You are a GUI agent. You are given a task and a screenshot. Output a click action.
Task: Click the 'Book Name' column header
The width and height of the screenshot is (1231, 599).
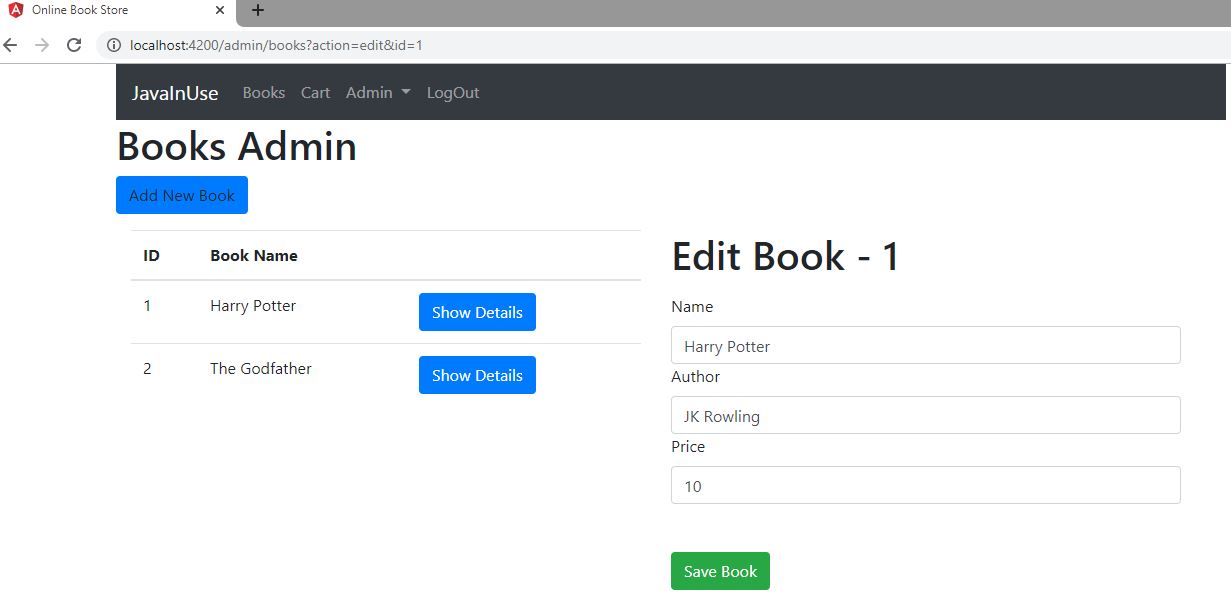[254, 255]
